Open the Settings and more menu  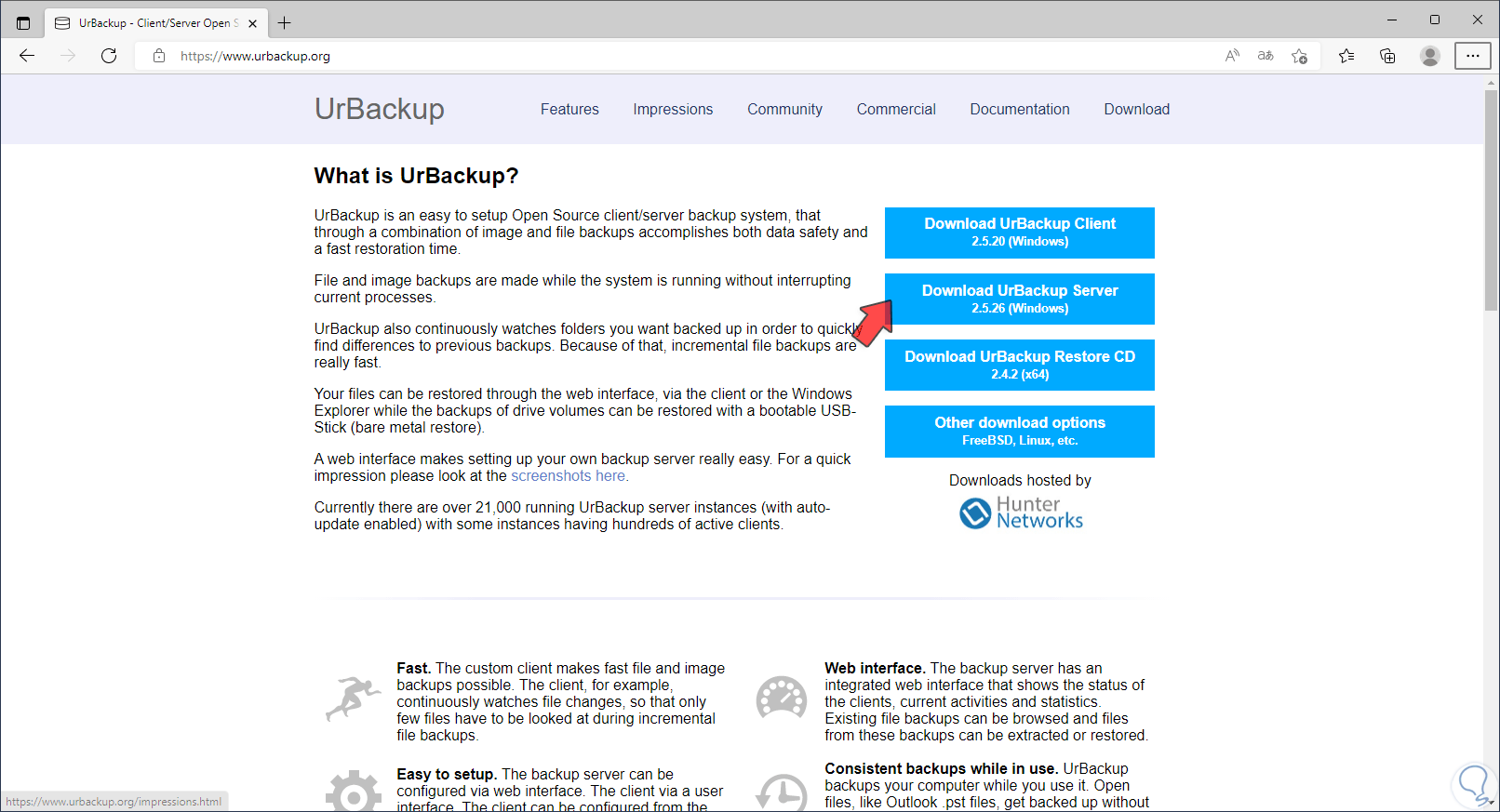pyautogui.click(x=1473, y=56)
